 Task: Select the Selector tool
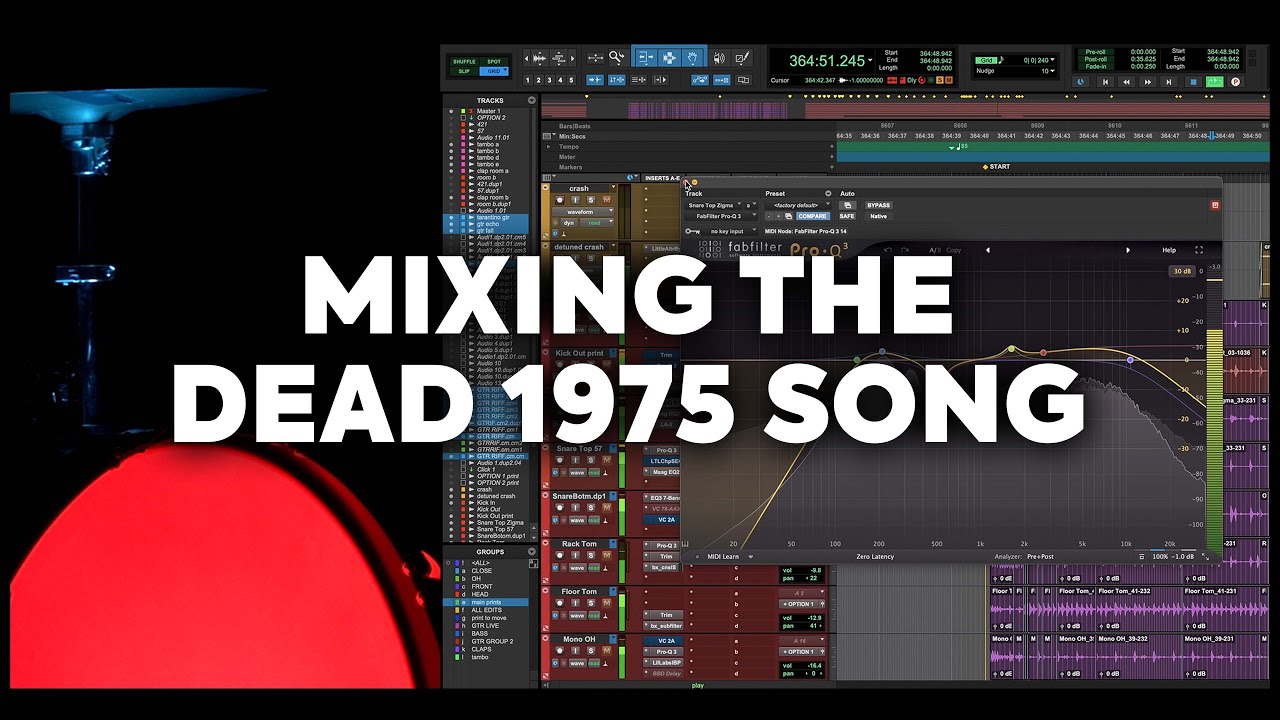click(669, 58)
